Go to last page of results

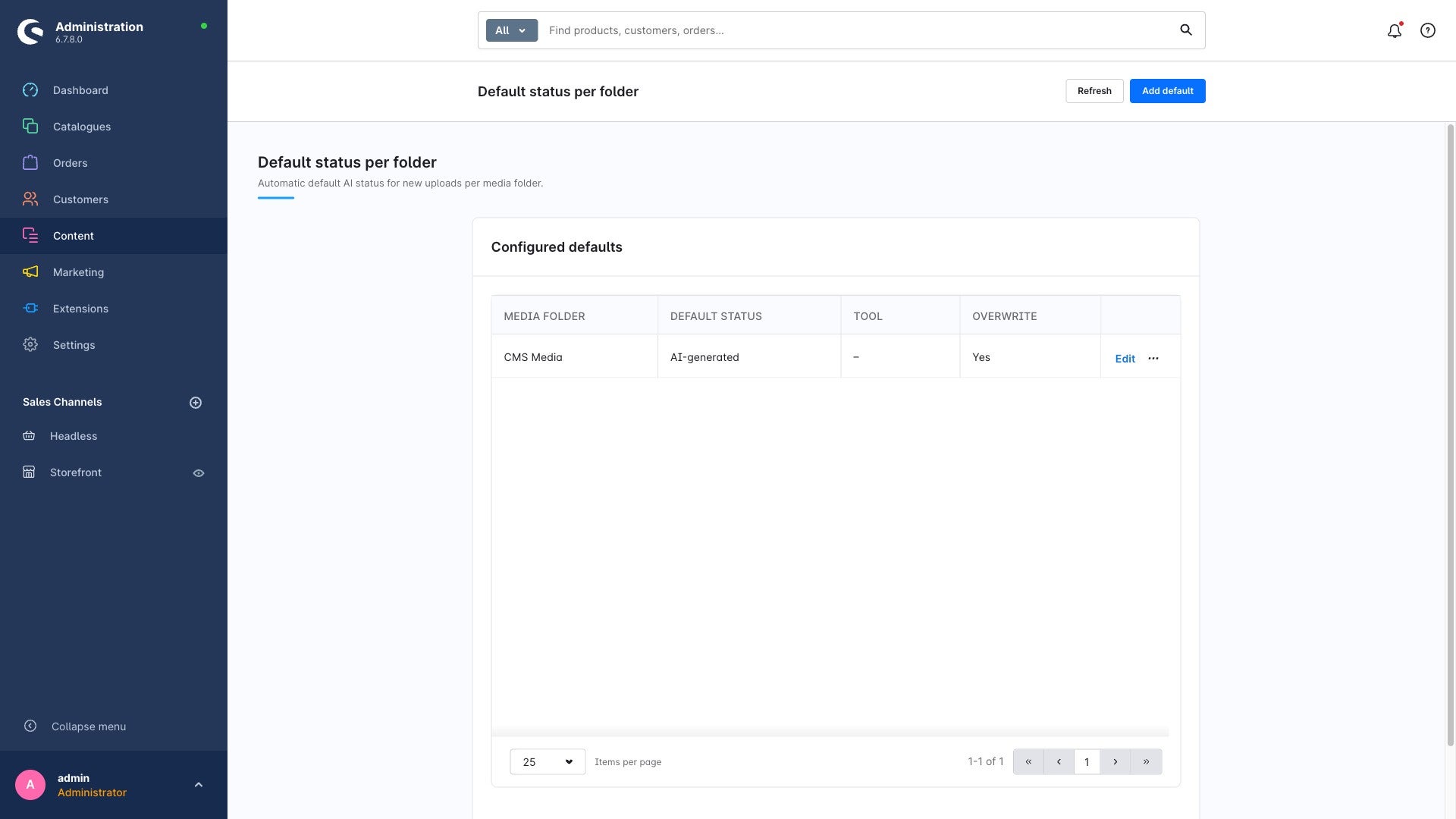pyautogui.click(x=1146, y=762)
